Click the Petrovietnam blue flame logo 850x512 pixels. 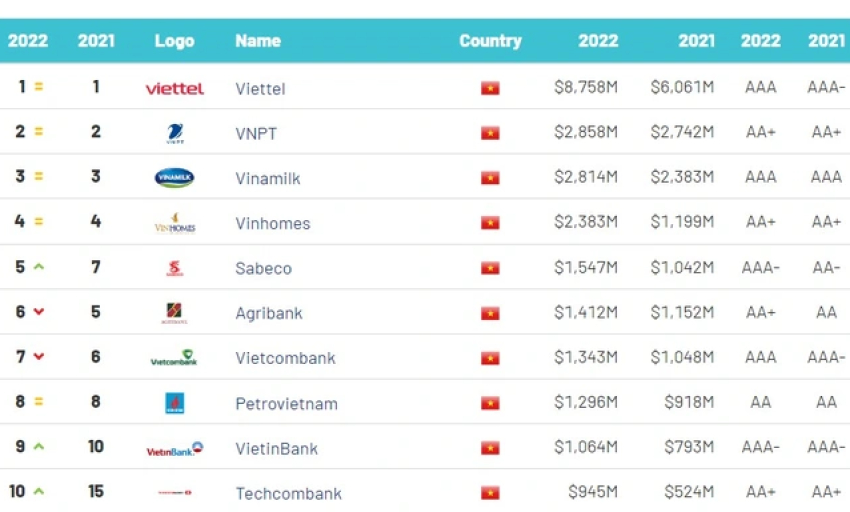[x=175, y=403]
